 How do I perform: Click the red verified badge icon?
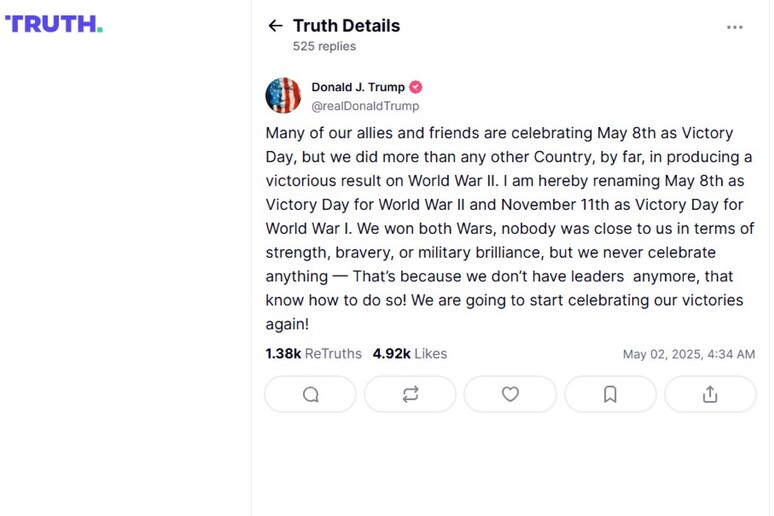pyautogui.click(x=416, y=87)
